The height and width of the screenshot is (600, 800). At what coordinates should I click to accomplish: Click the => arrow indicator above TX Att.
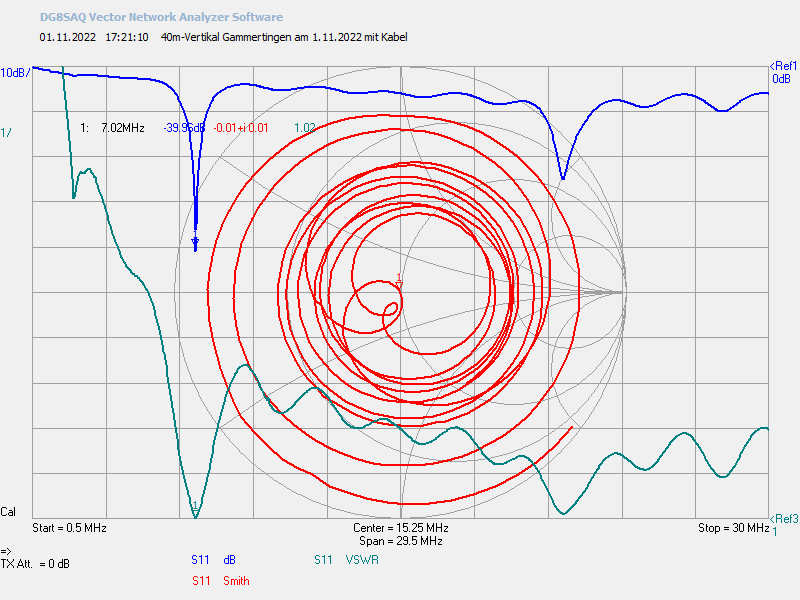tap(6, 551)
